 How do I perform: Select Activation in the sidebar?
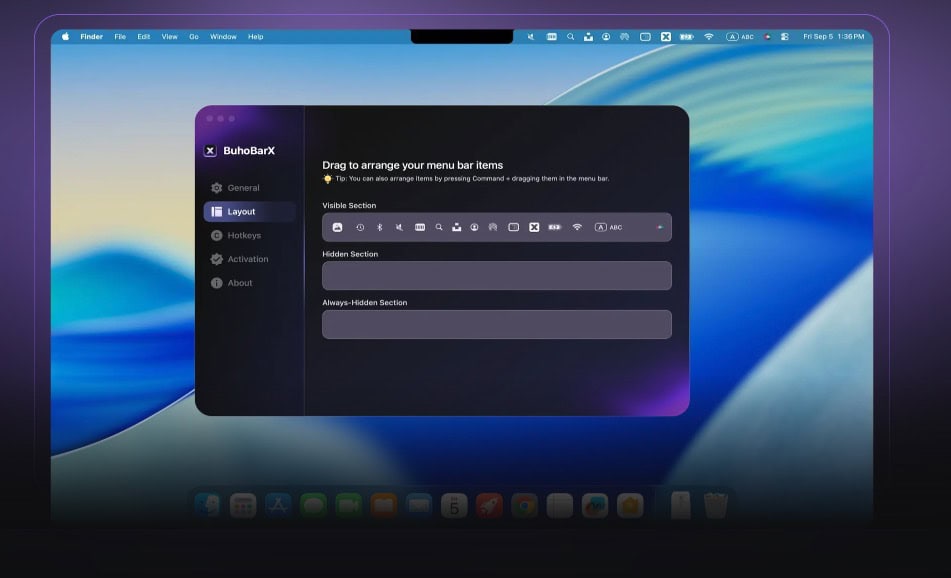click(x=247, y=259)
